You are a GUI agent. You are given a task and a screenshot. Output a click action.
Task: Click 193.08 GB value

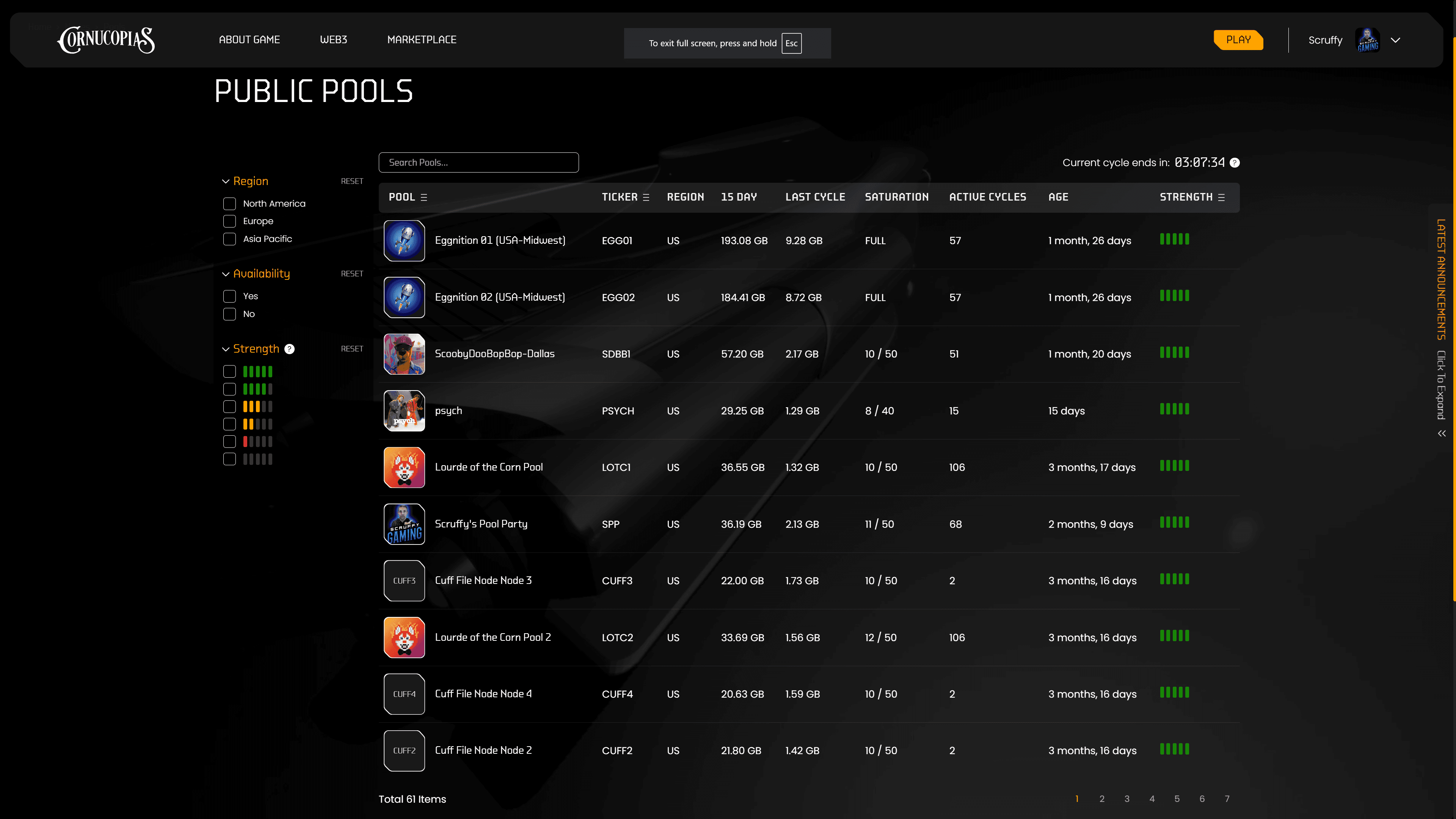click(x=744, y=241)
